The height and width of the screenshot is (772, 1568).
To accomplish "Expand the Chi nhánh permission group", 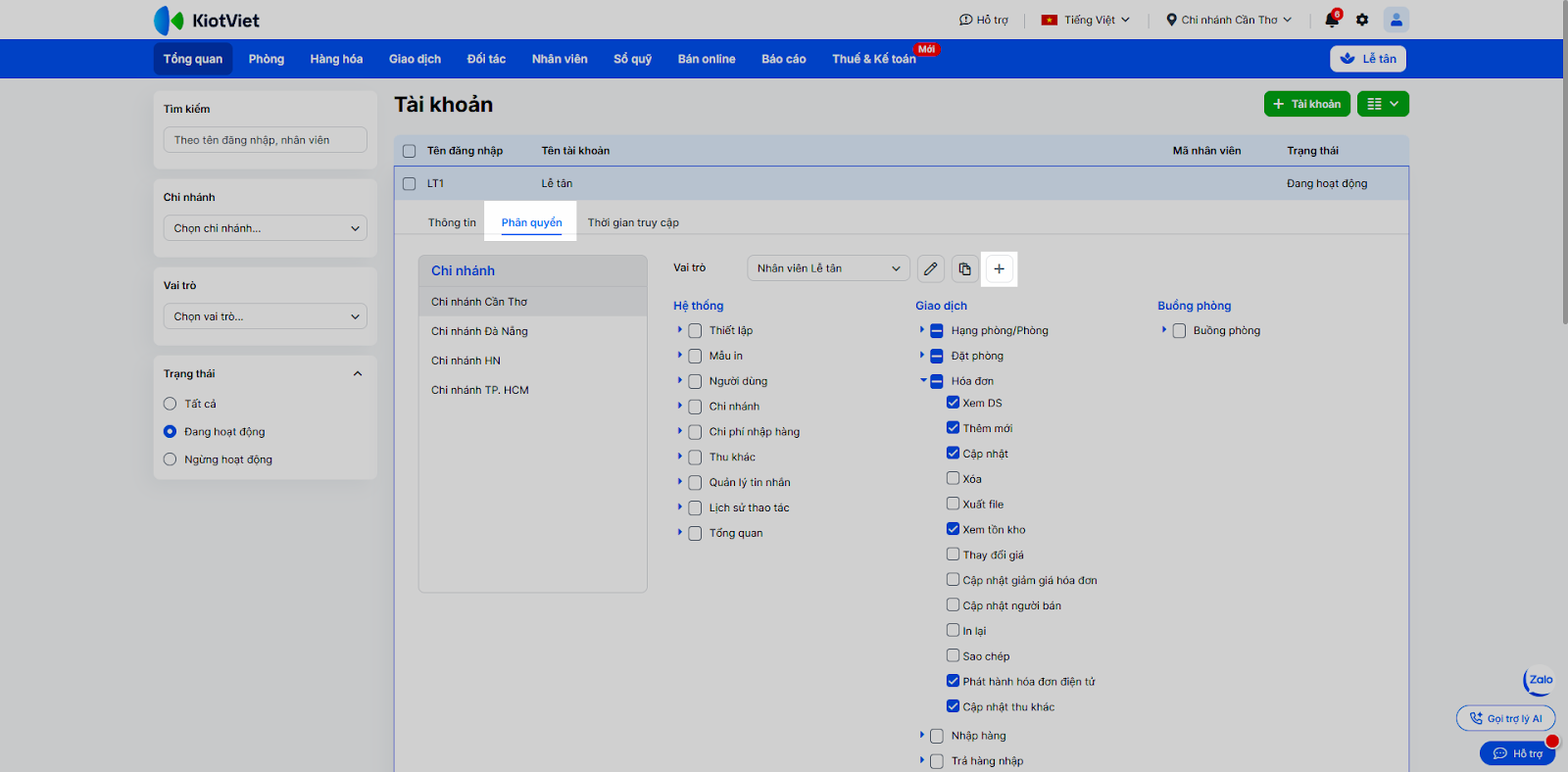I will click(x=679, y=406).
